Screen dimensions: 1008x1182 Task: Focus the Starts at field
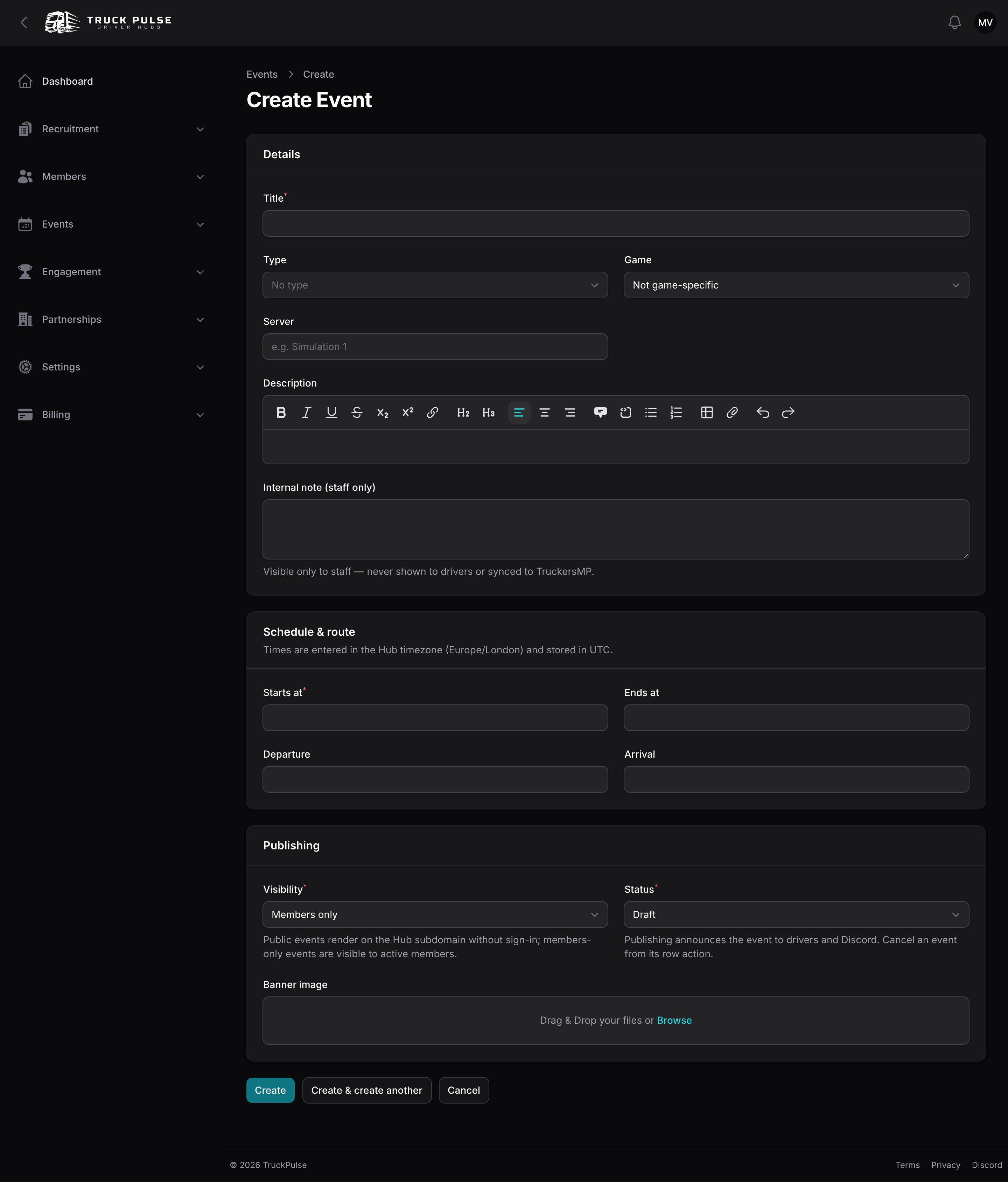[435, 718]
